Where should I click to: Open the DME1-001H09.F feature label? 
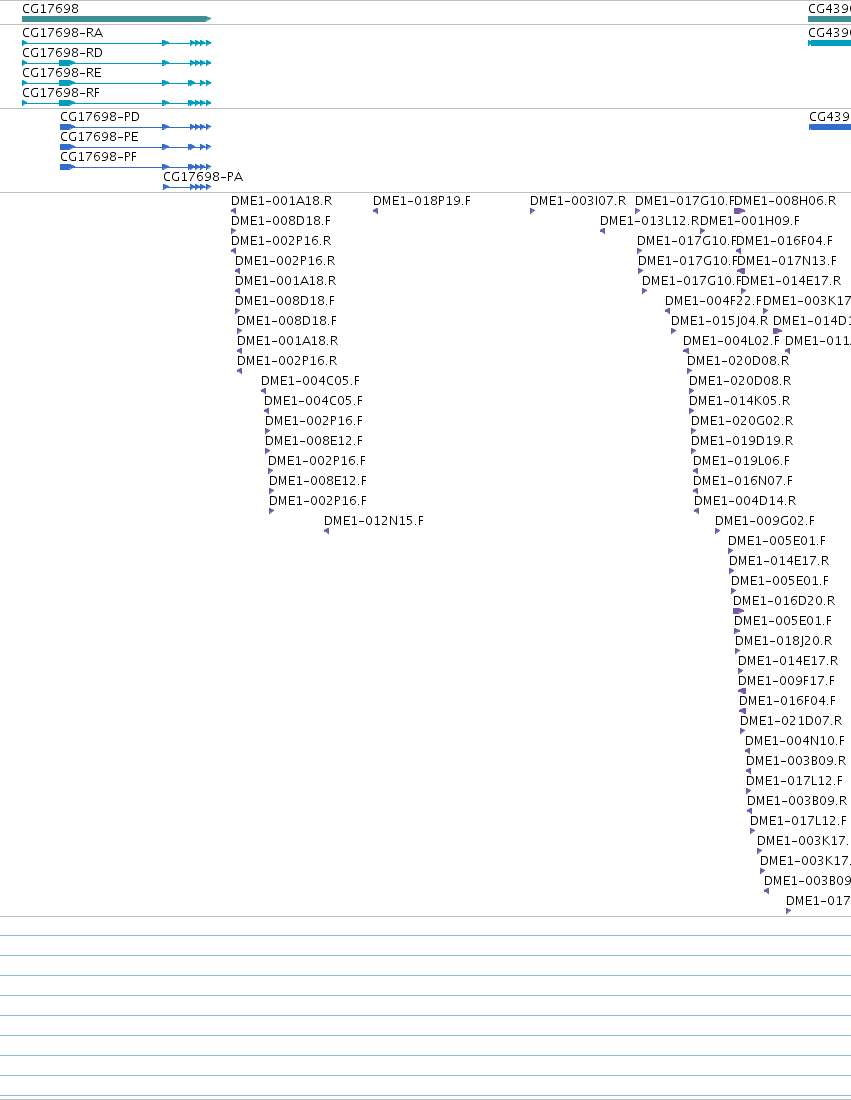point(750,221)
